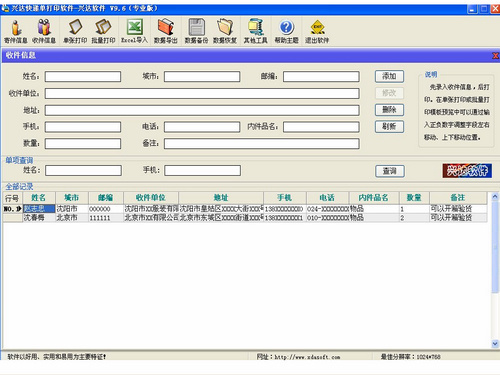Focus 手机 field in 单项查询 section

click(x=202, y=171)
